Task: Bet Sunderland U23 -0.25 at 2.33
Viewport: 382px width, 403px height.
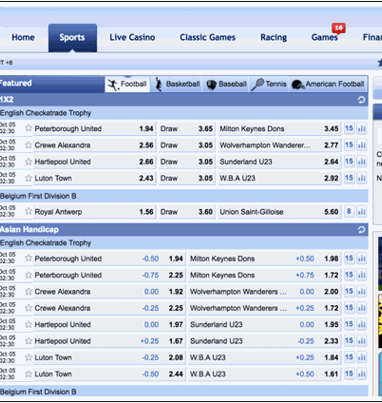Action: (265, 341)
